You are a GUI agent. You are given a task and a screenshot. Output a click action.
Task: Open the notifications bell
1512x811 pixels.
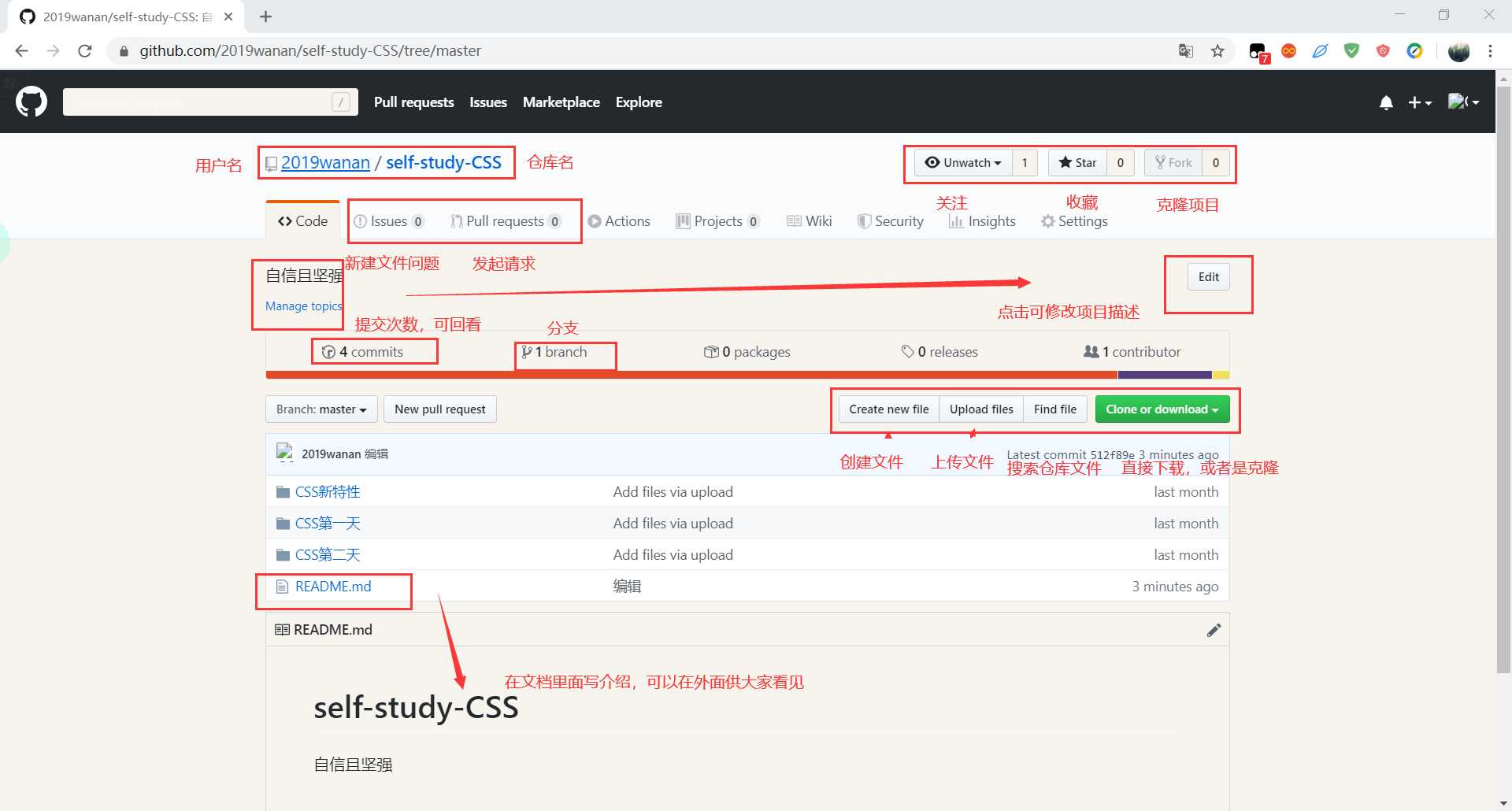[x=1386, y=103]
